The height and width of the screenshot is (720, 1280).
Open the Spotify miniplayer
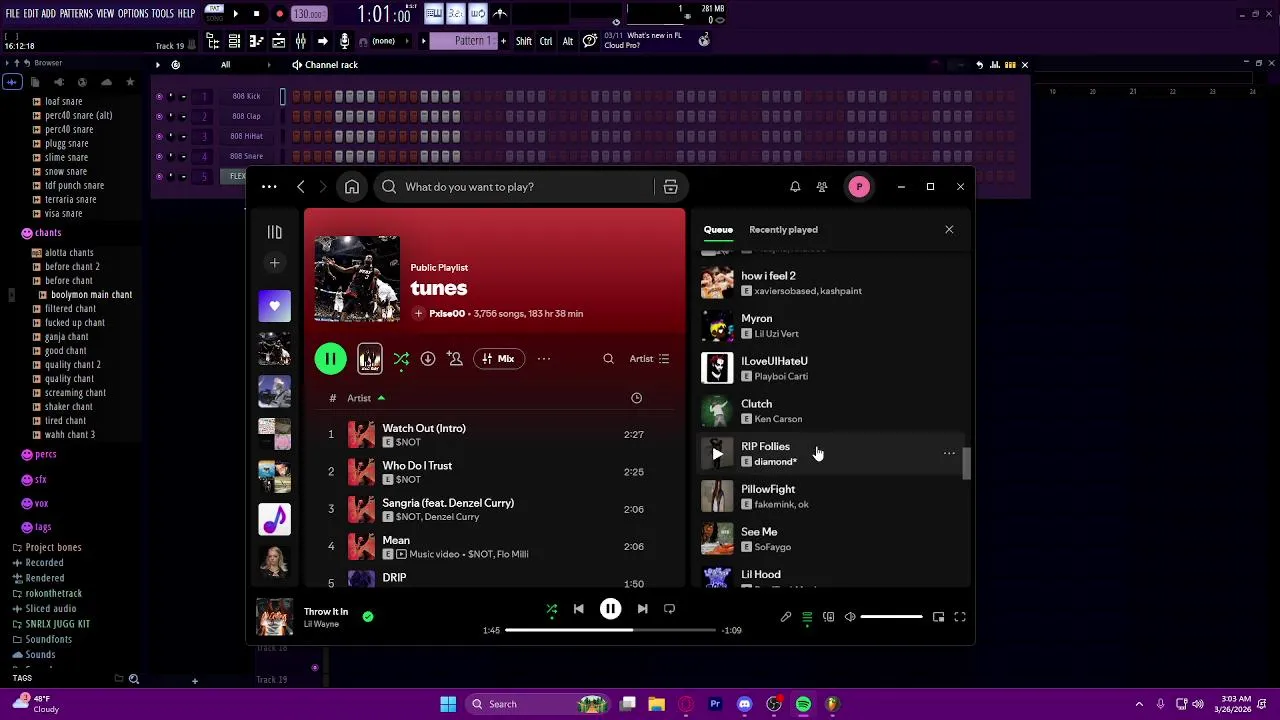938,617
